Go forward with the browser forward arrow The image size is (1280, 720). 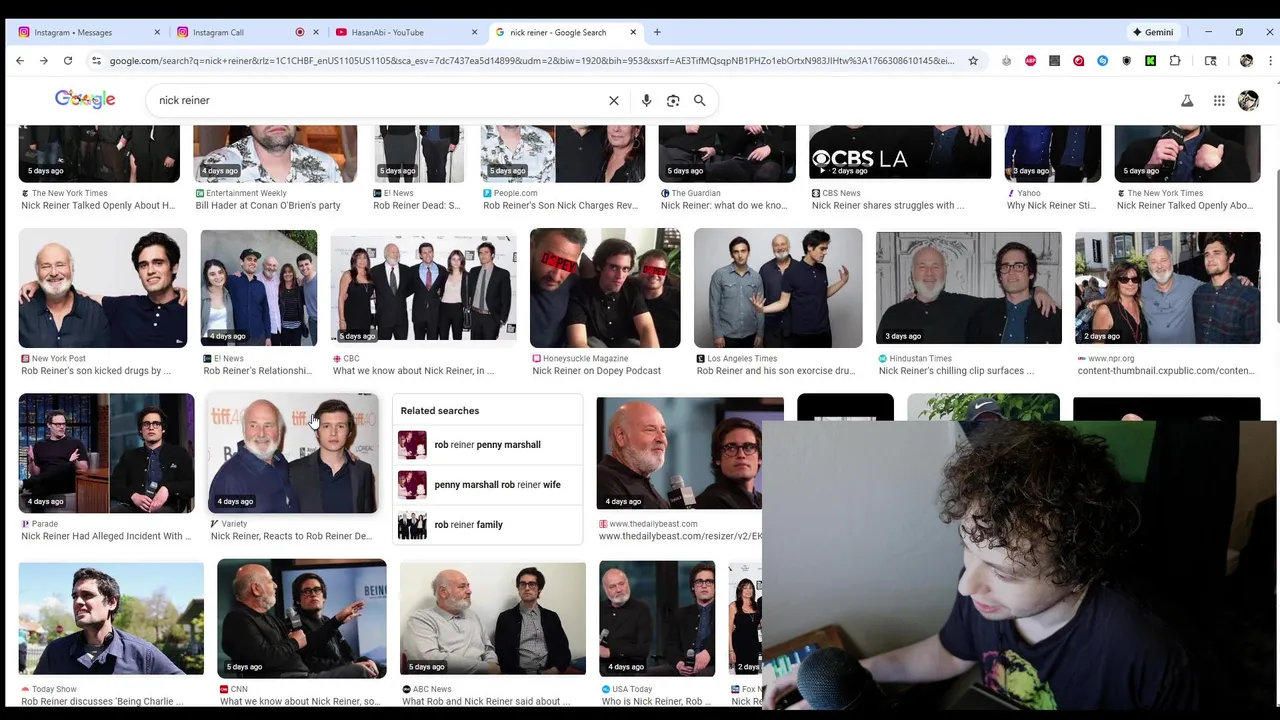click(44, 61)
